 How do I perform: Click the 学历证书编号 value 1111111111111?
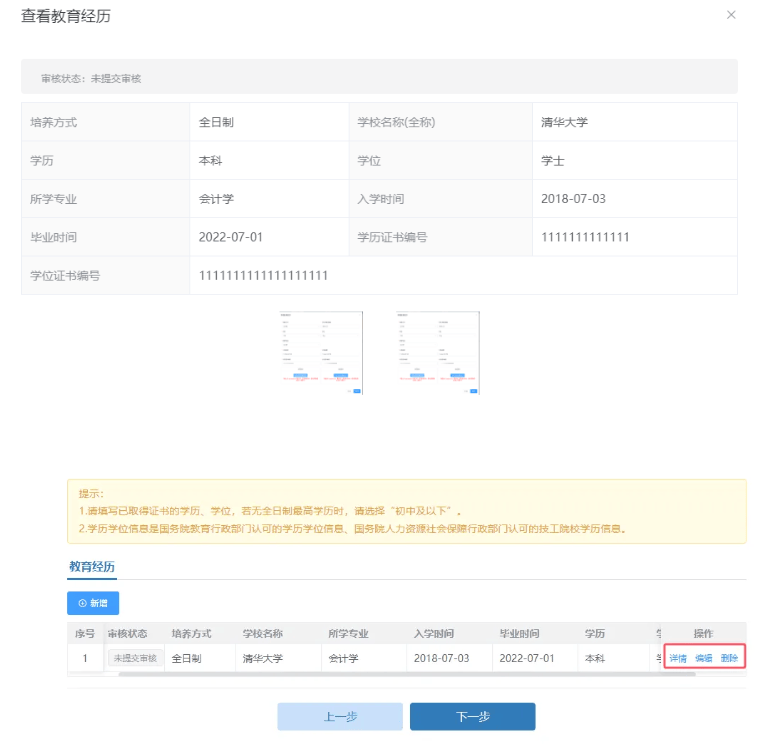585,237
